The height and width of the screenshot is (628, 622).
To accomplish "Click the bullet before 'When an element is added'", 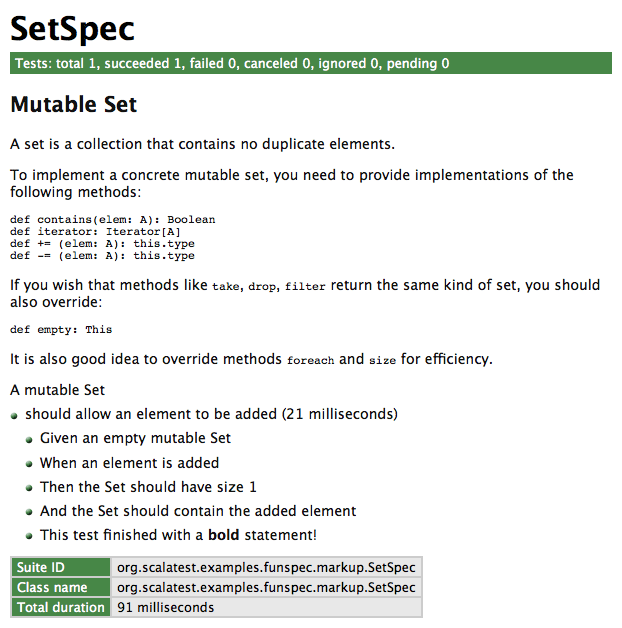I will click(30, 464).
